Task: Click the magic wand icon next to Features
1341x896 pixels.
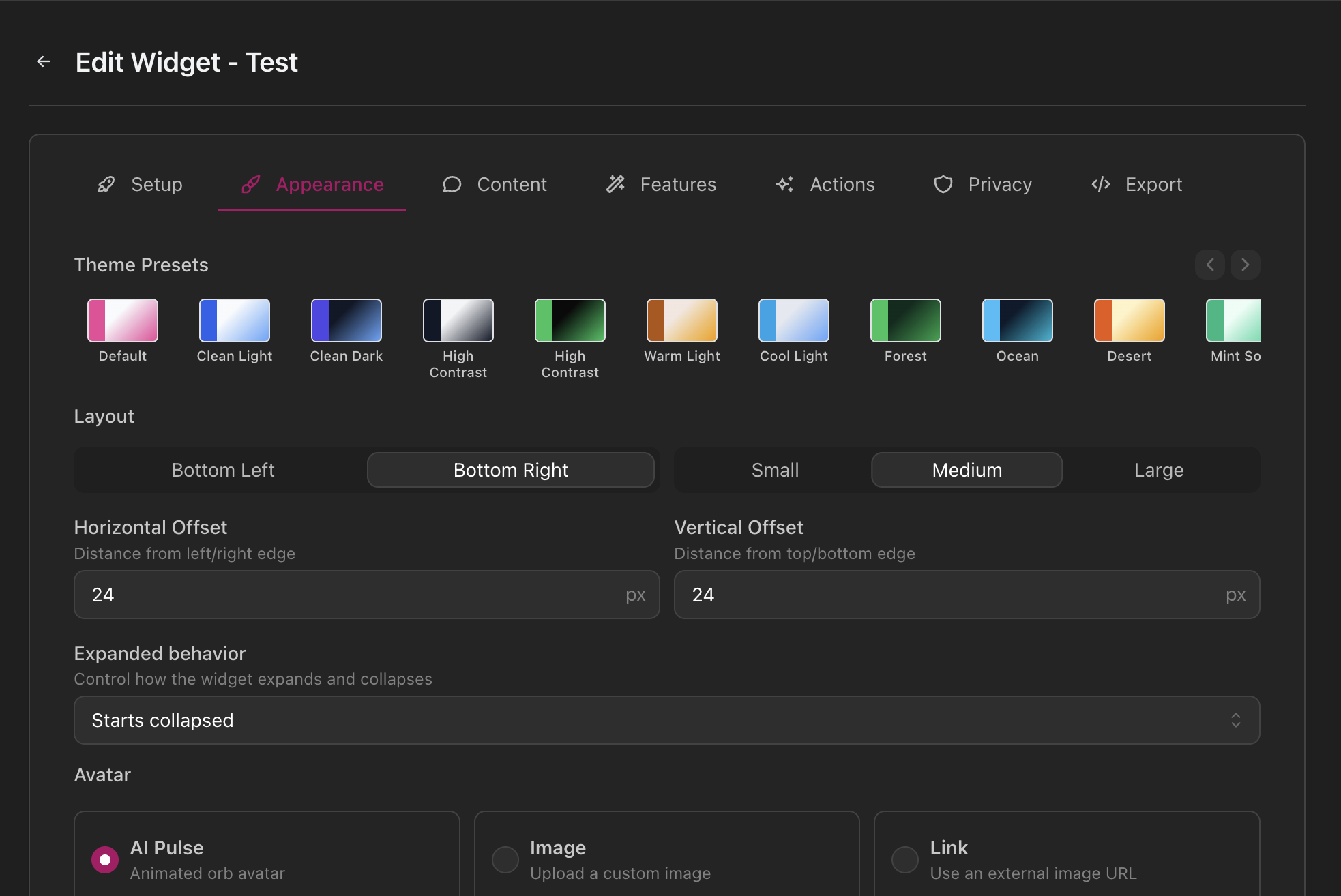Action: point(615,184)
